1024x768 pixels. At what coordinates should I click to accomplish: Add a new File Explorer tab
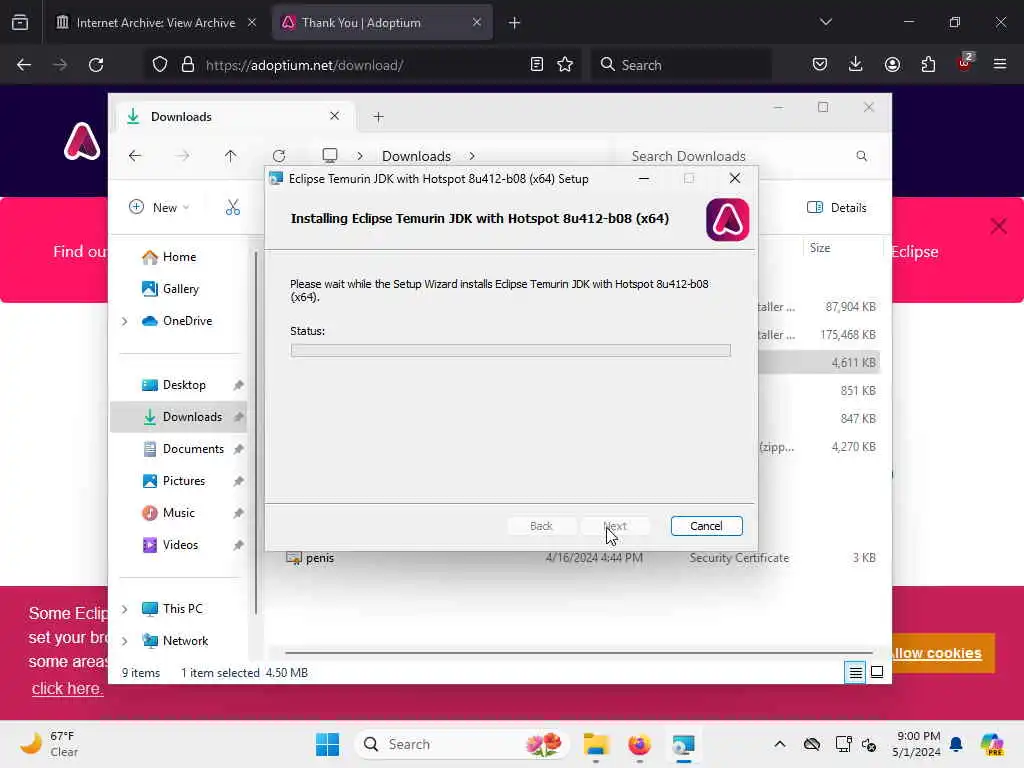point(378,117)
